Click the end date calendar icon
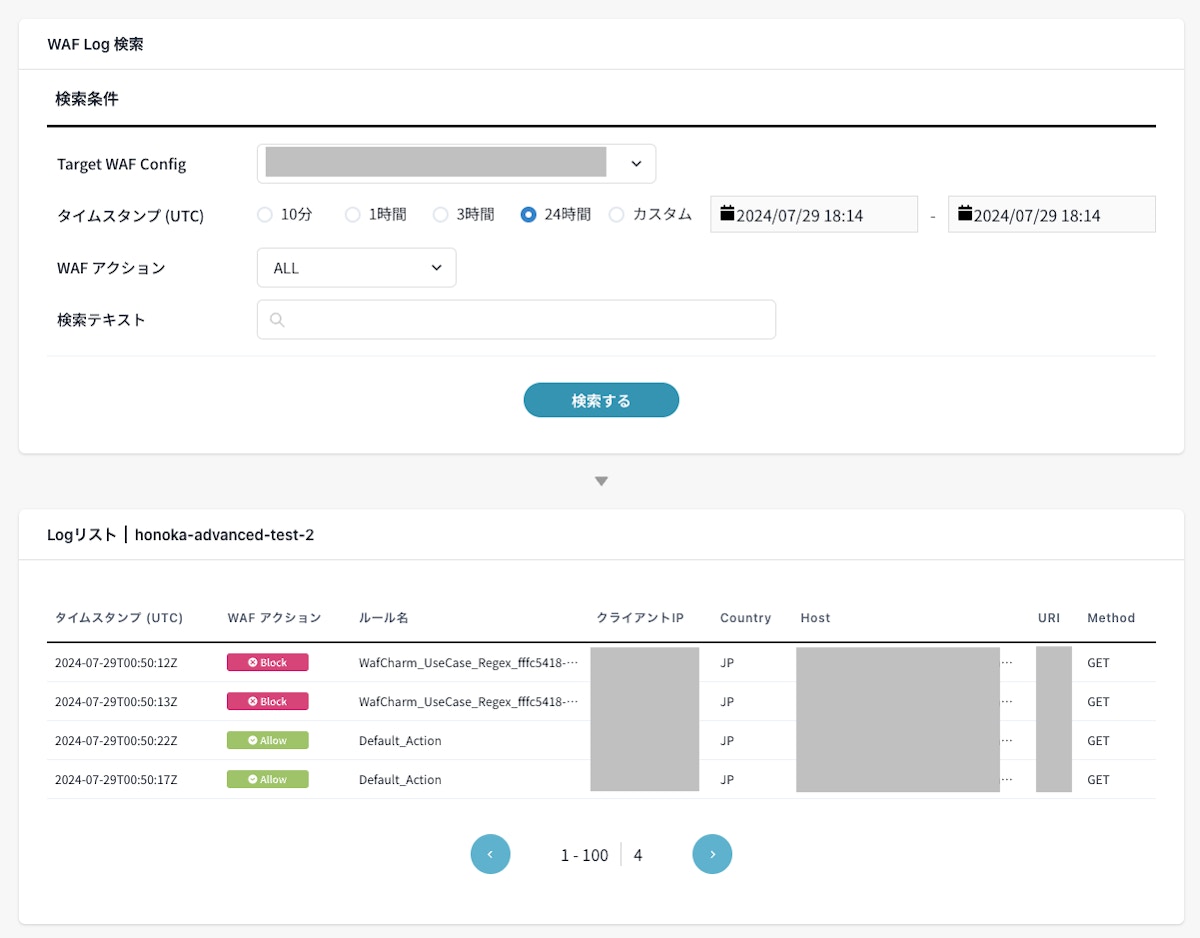The image size is (1200, 938). coord(965,214)
